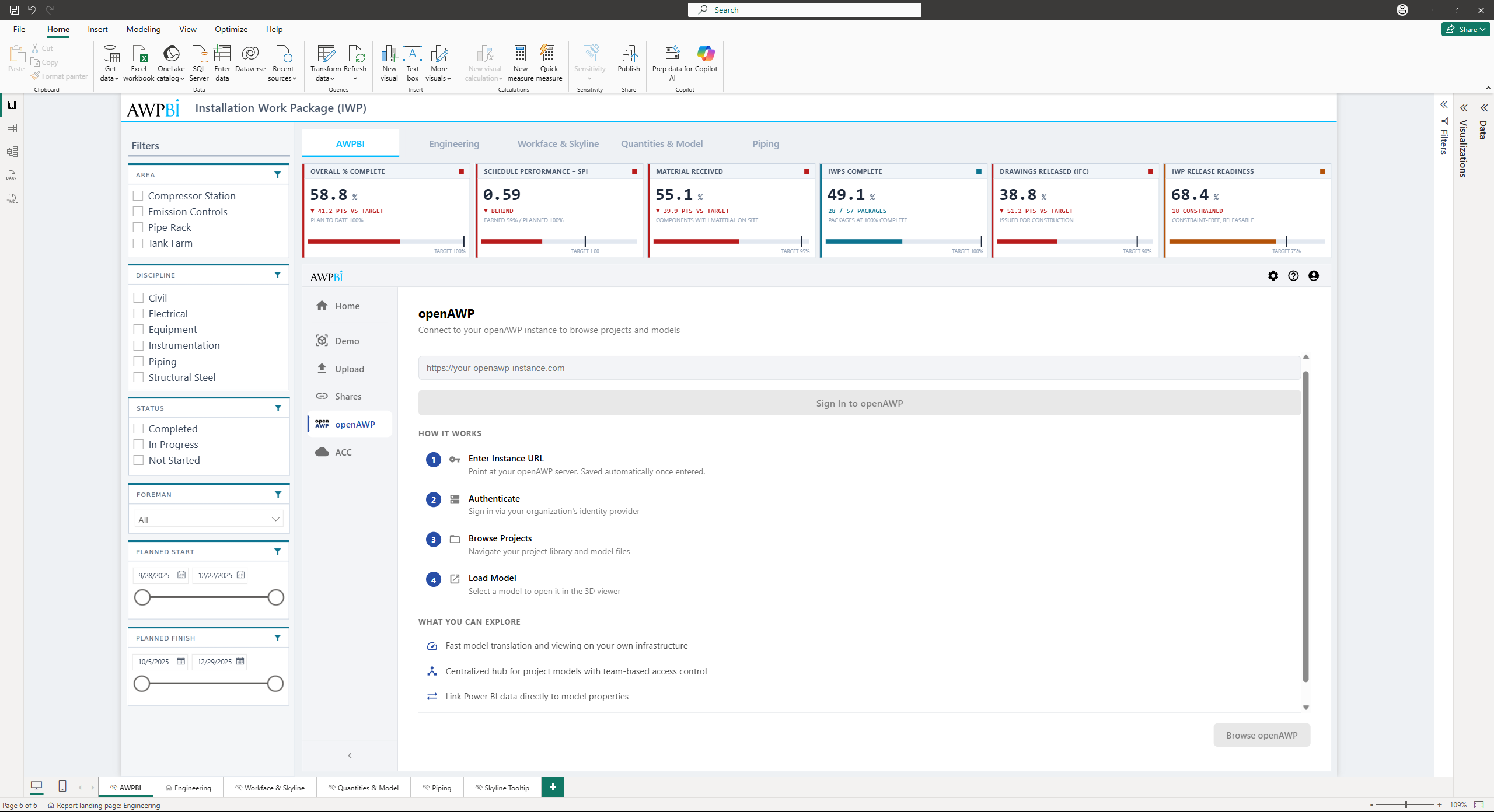Click the Transform data icon
Image resolution: width=1494 pixels, height=812 pixels.
point(326,62)
